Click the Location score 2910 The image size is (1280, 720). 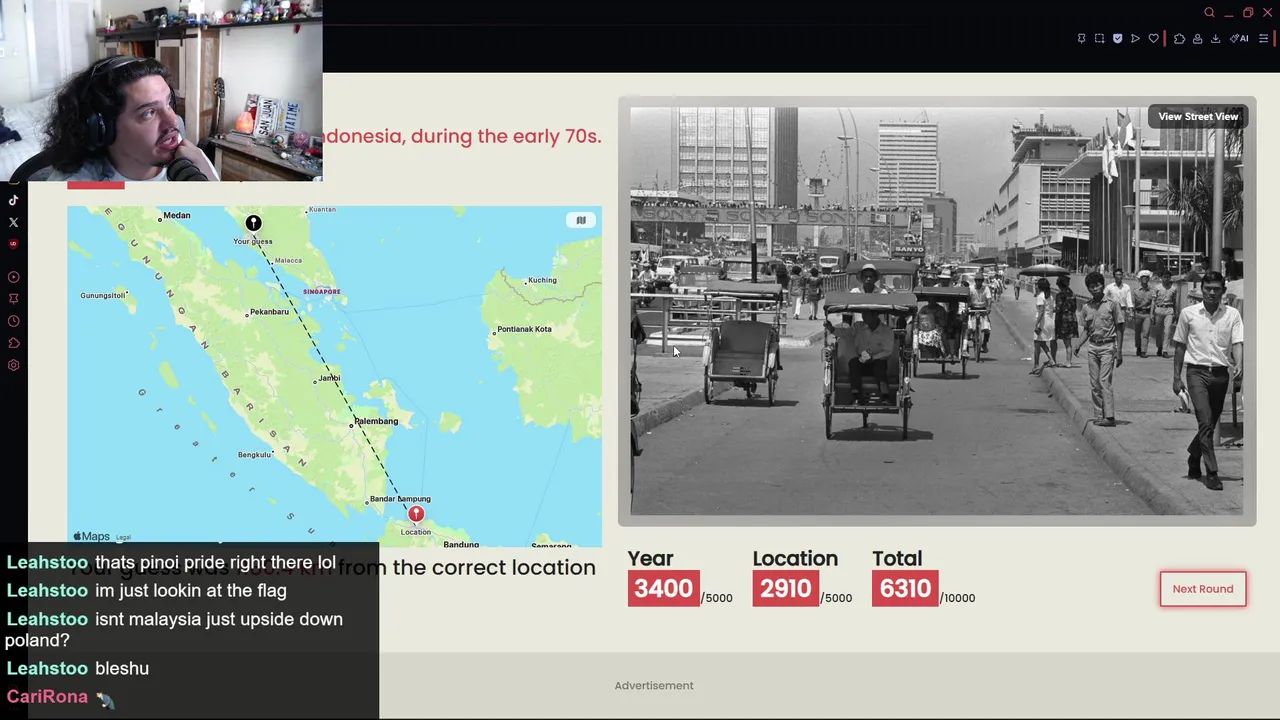(785, 589)
